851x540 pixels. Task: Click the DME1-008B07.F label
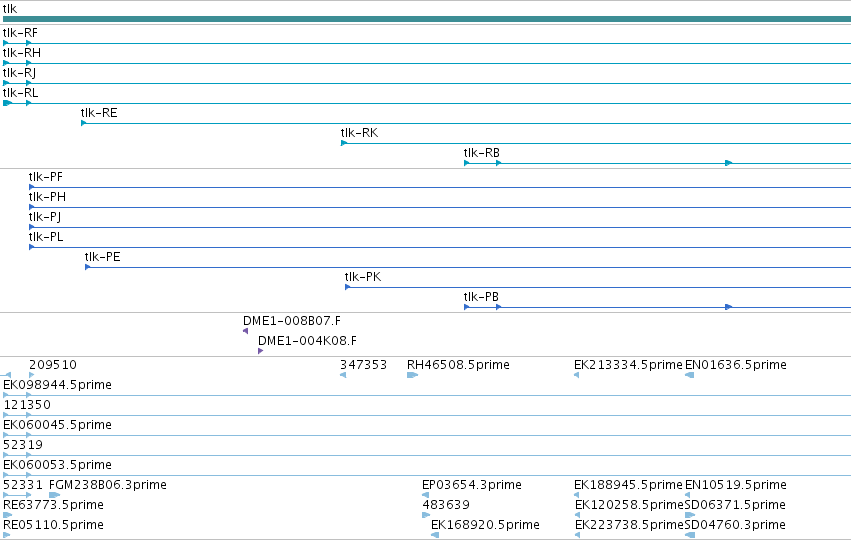coord(292,321)
